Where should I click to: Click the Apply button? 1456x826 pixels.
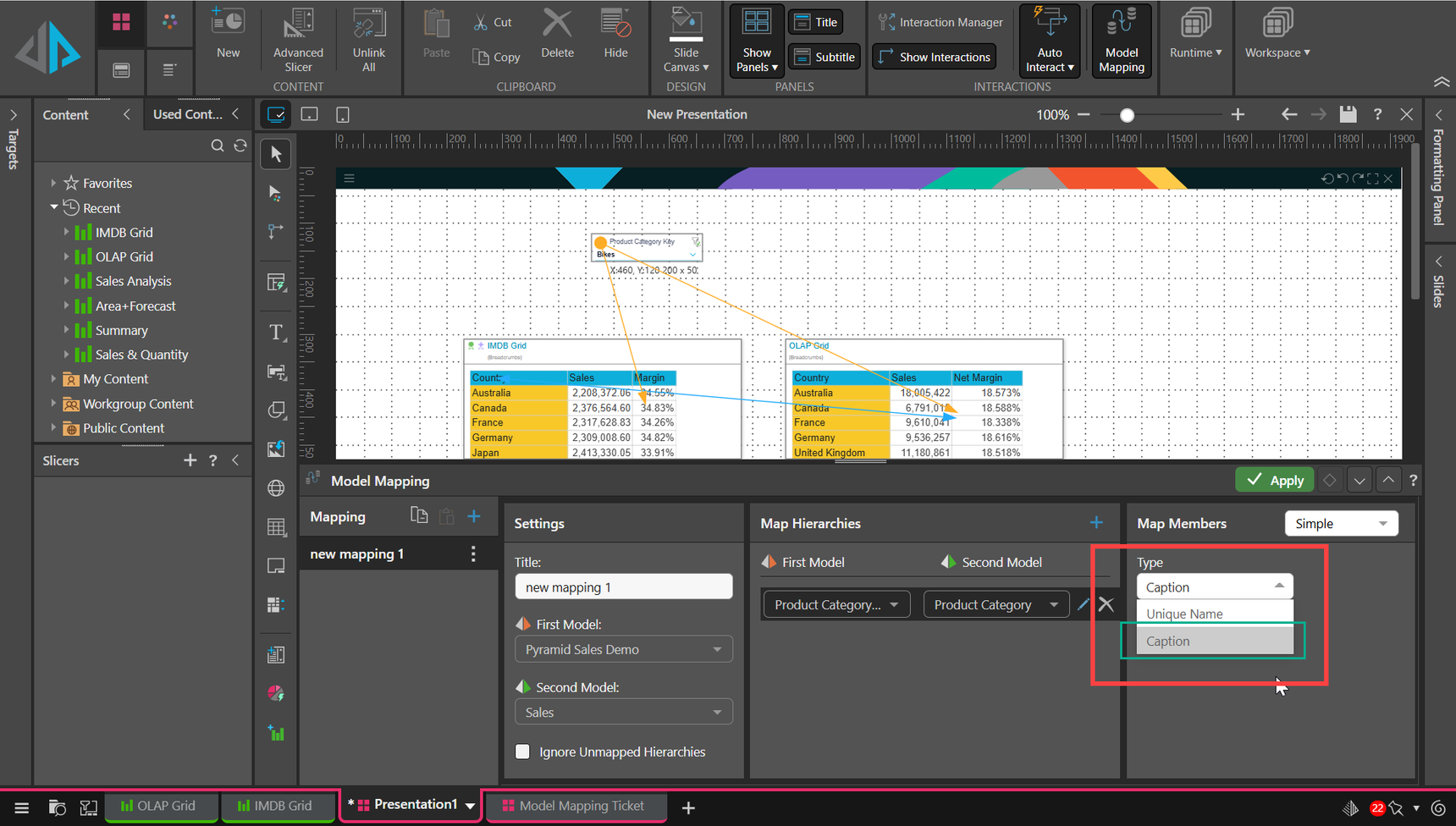pyautogui.click(x=1274, y=480)
